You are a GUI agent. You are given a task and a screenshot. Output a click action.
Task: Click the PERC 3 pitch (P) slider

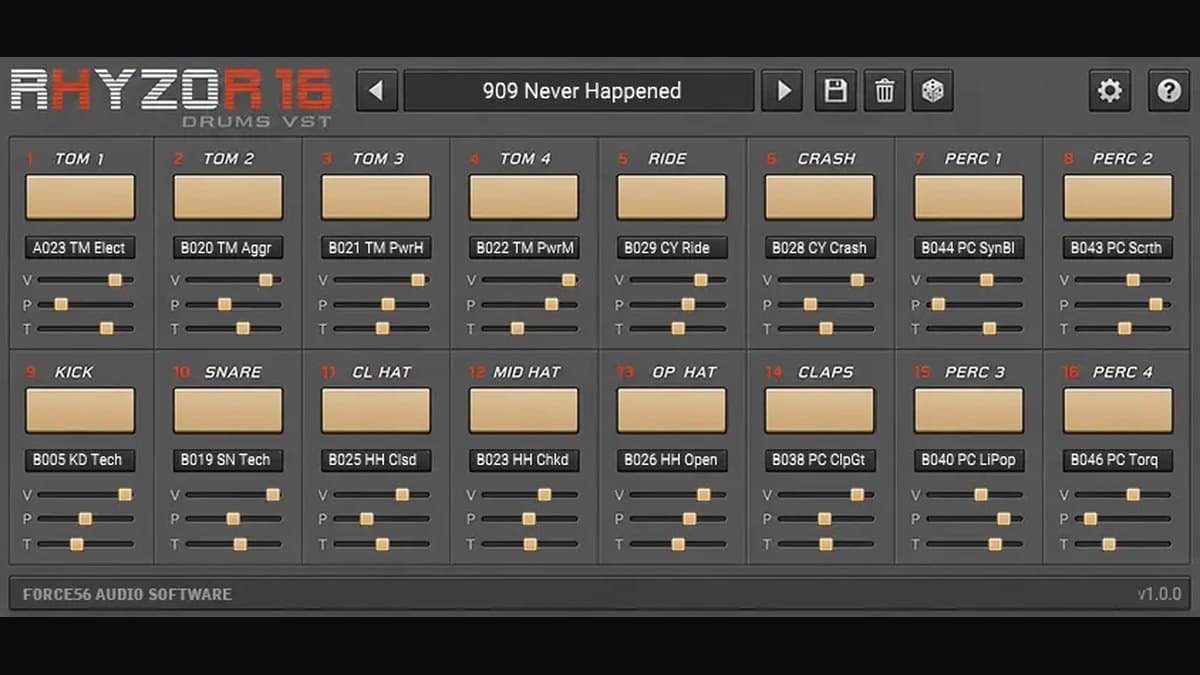point(974,519)
